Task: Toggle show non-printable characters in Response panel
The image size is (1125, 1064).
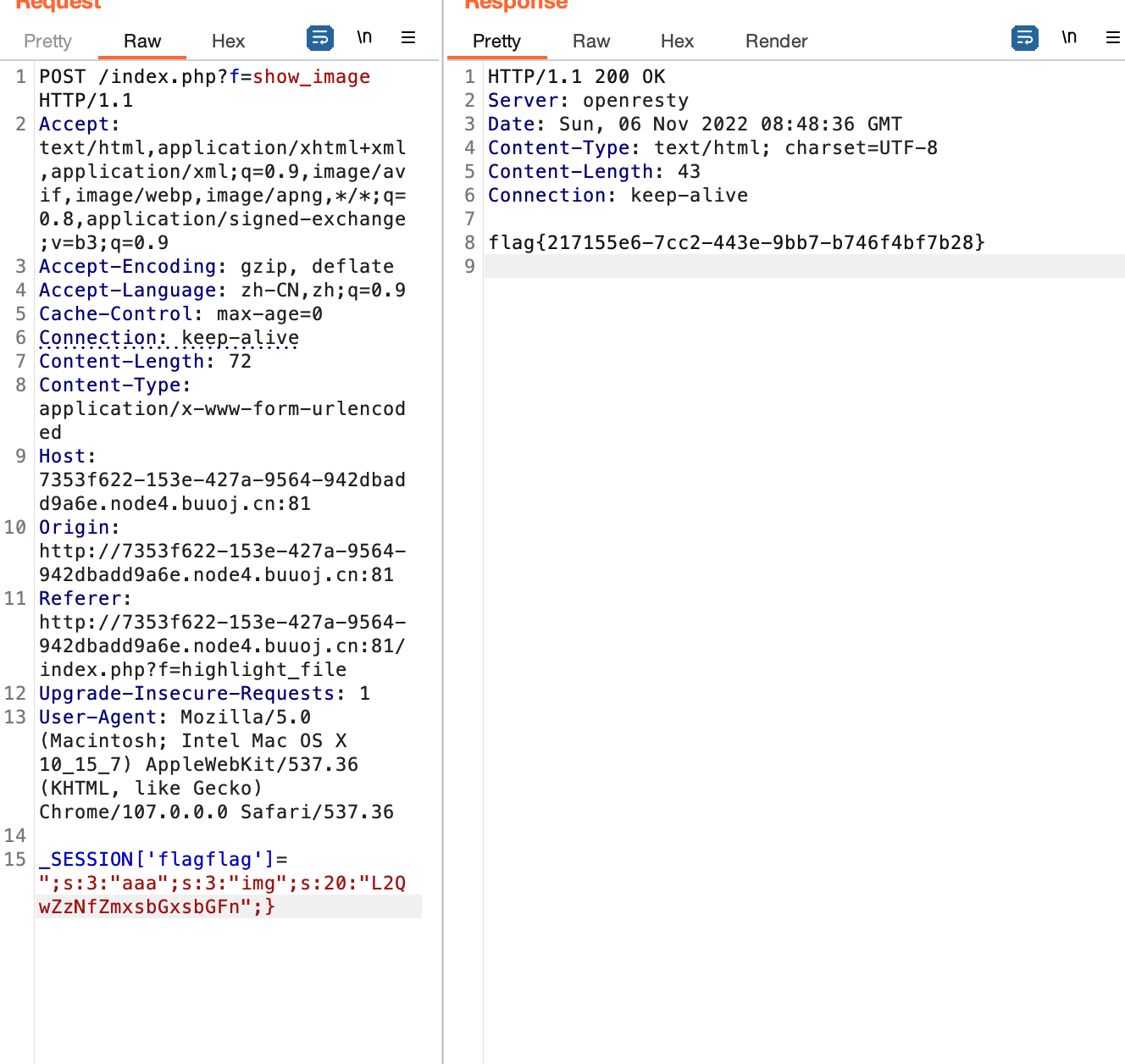Action: (x=1069, y=37)
